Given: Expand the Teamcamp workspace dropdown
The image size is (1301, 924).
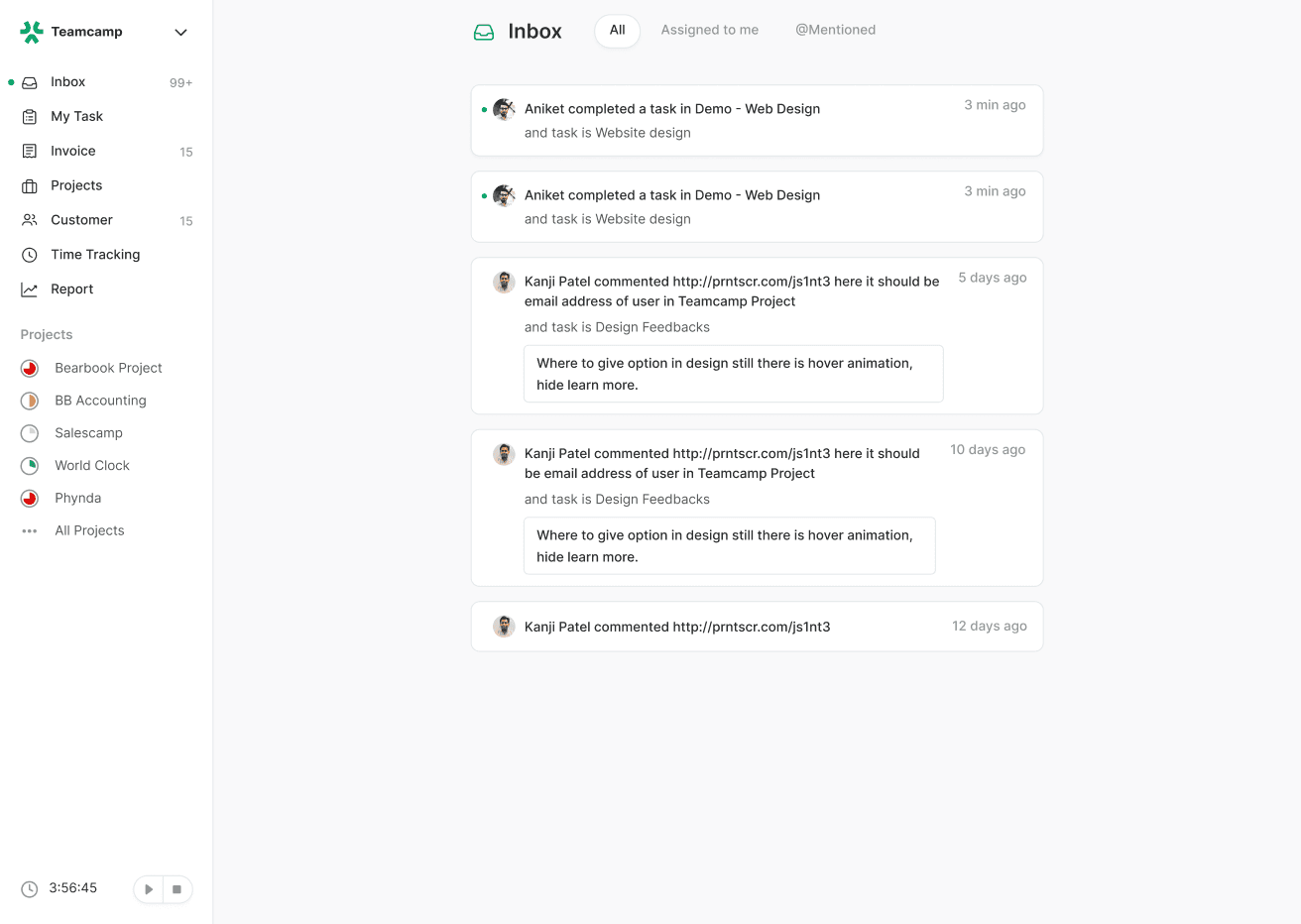Looking at the screenshot, I should pyautogui.click(x=180, y=32).
